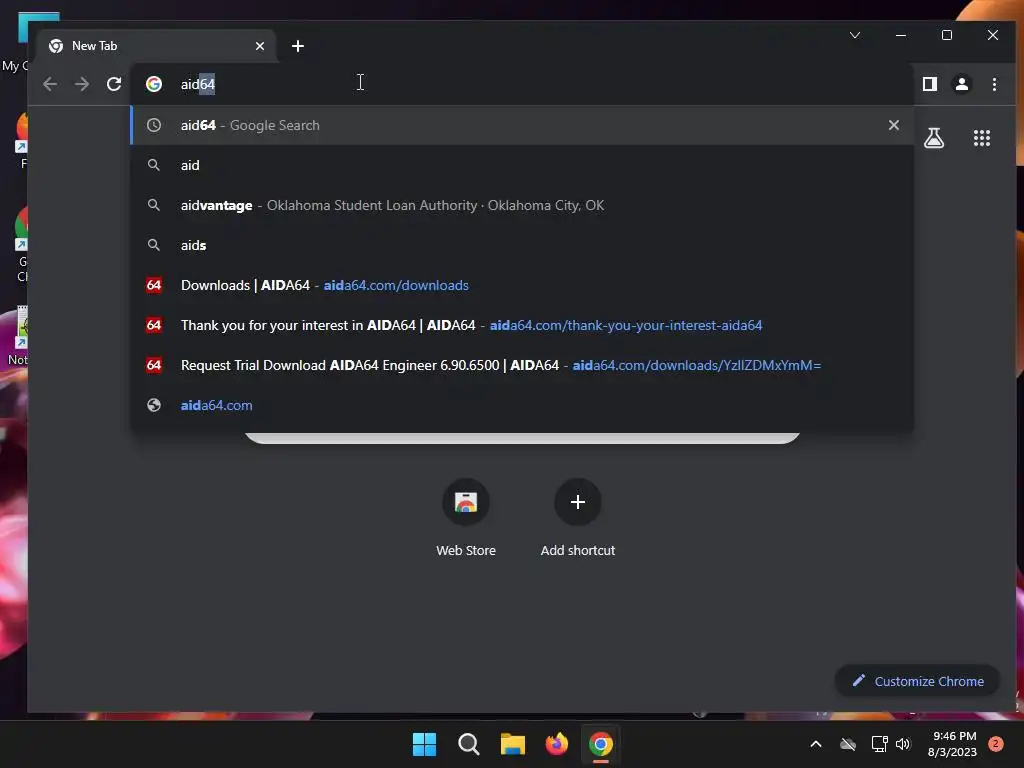Open Windows taskbar search
The height and width of the screenshot is (768, 1024).
(468, 744)
